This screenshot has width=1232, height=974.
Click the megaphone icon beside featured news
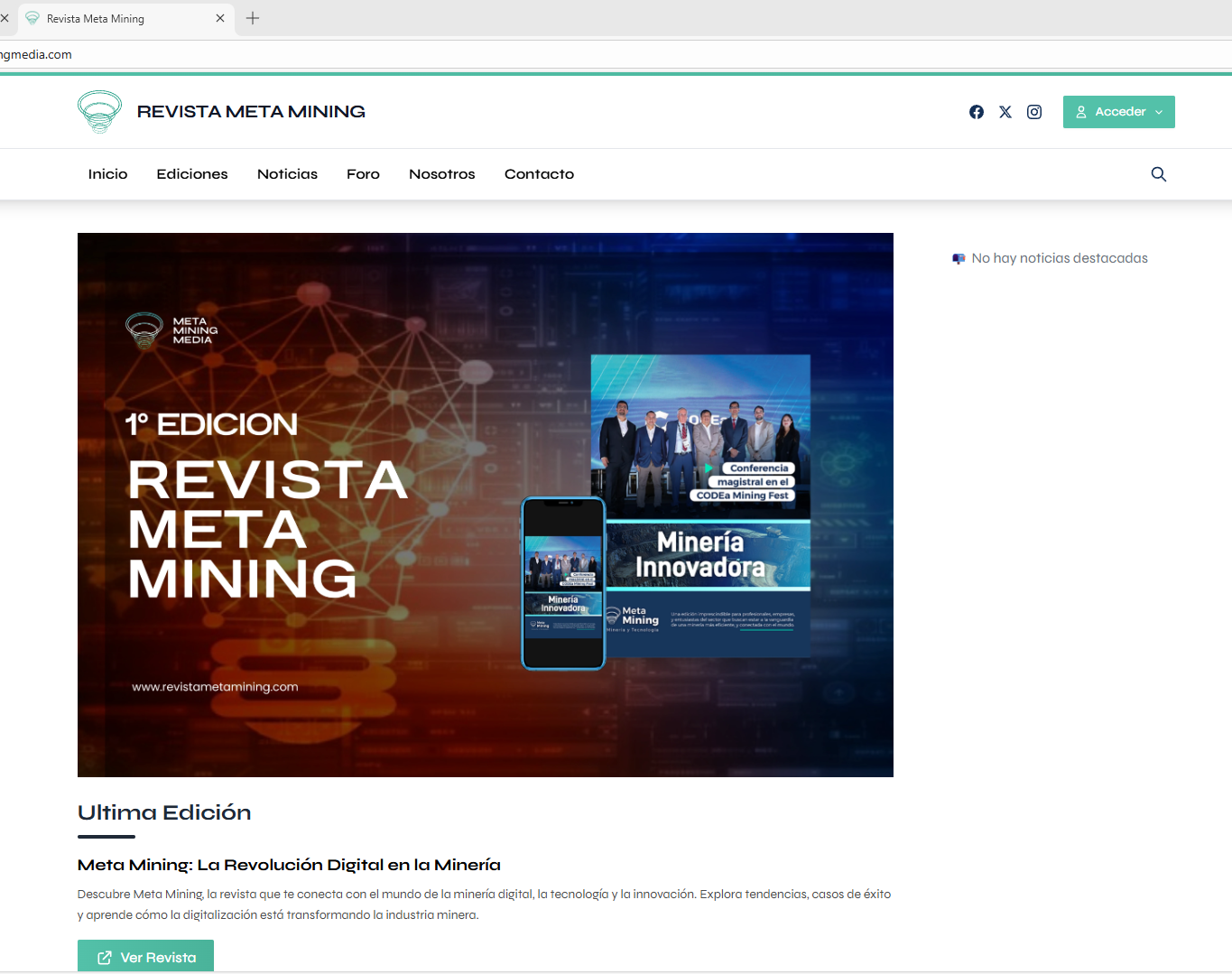point(959,259)
